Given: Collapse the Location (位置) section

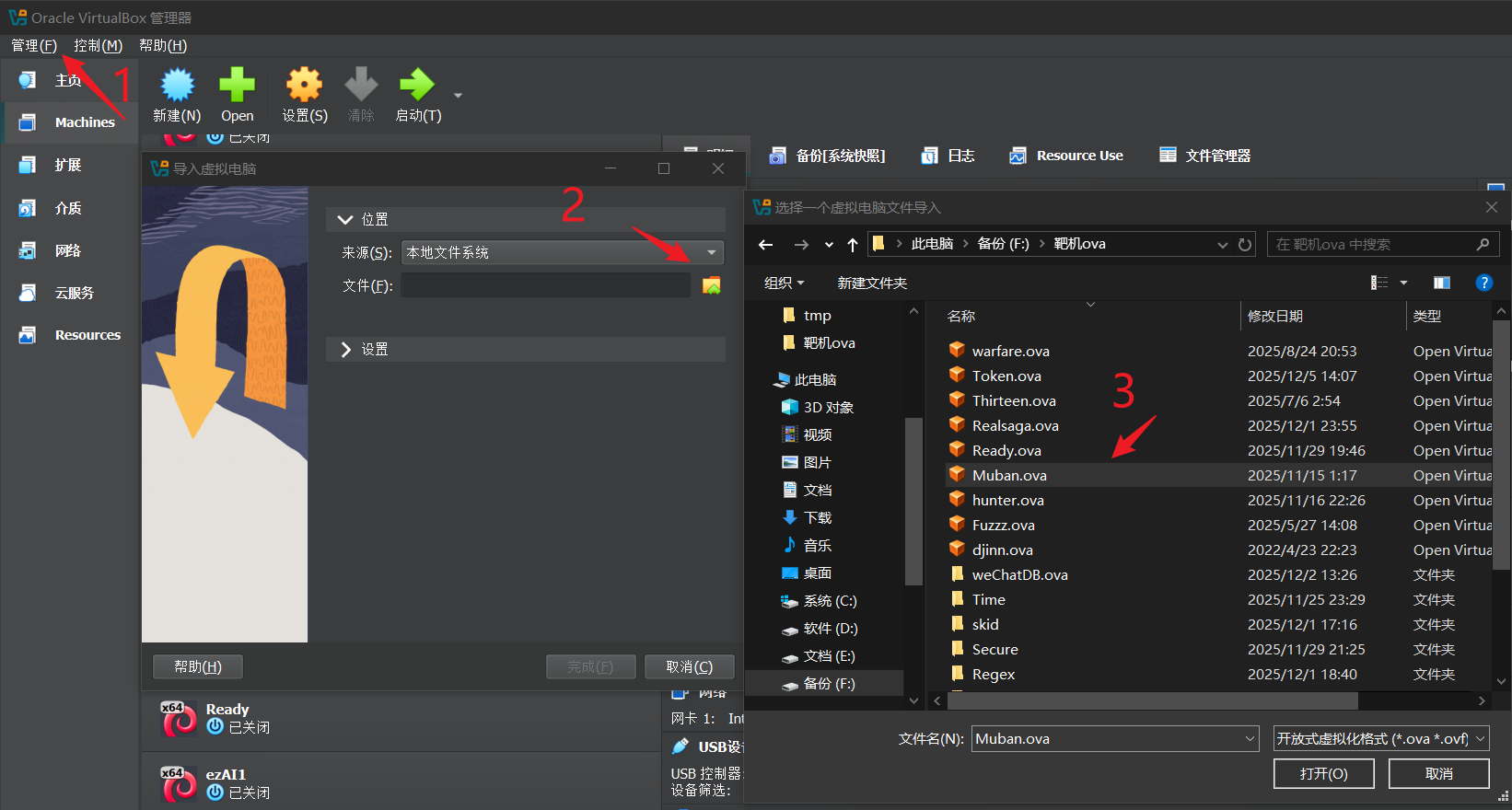Looking at the screenshot, I should [x=346, y=220].
